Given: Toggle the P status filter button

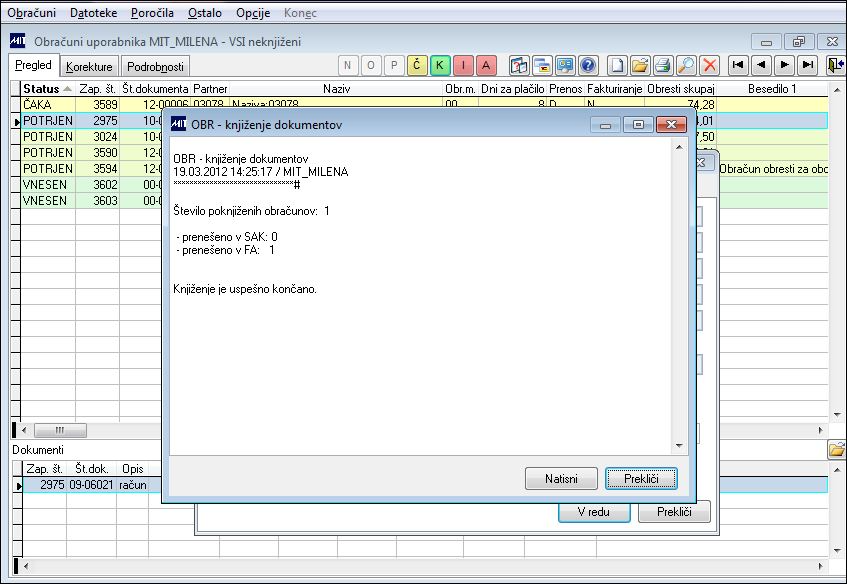Looking at the screenshot, I should 394,65.
